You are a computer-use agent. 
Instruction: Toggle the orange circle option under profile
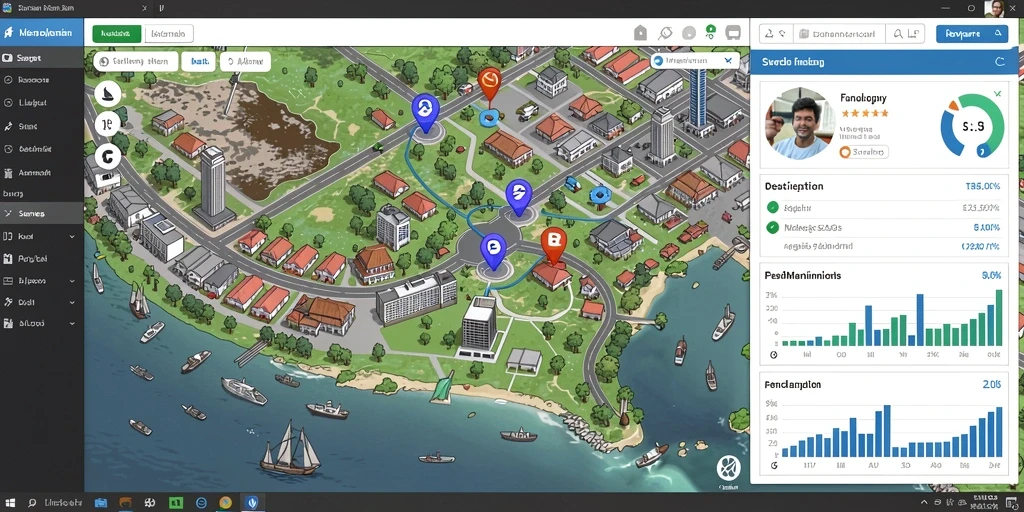(x=844, y=152)
